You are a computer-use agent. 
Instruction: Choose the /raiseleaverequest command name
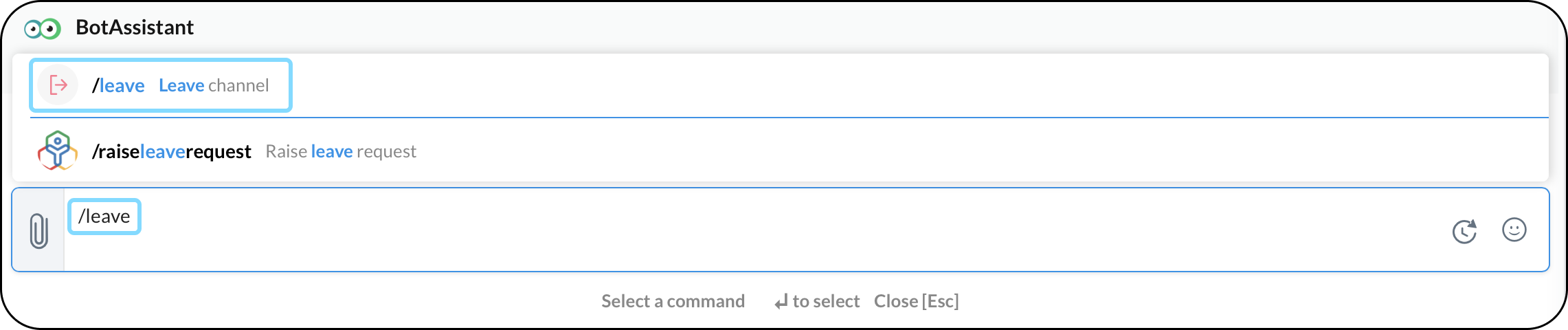tap(172, 151)
